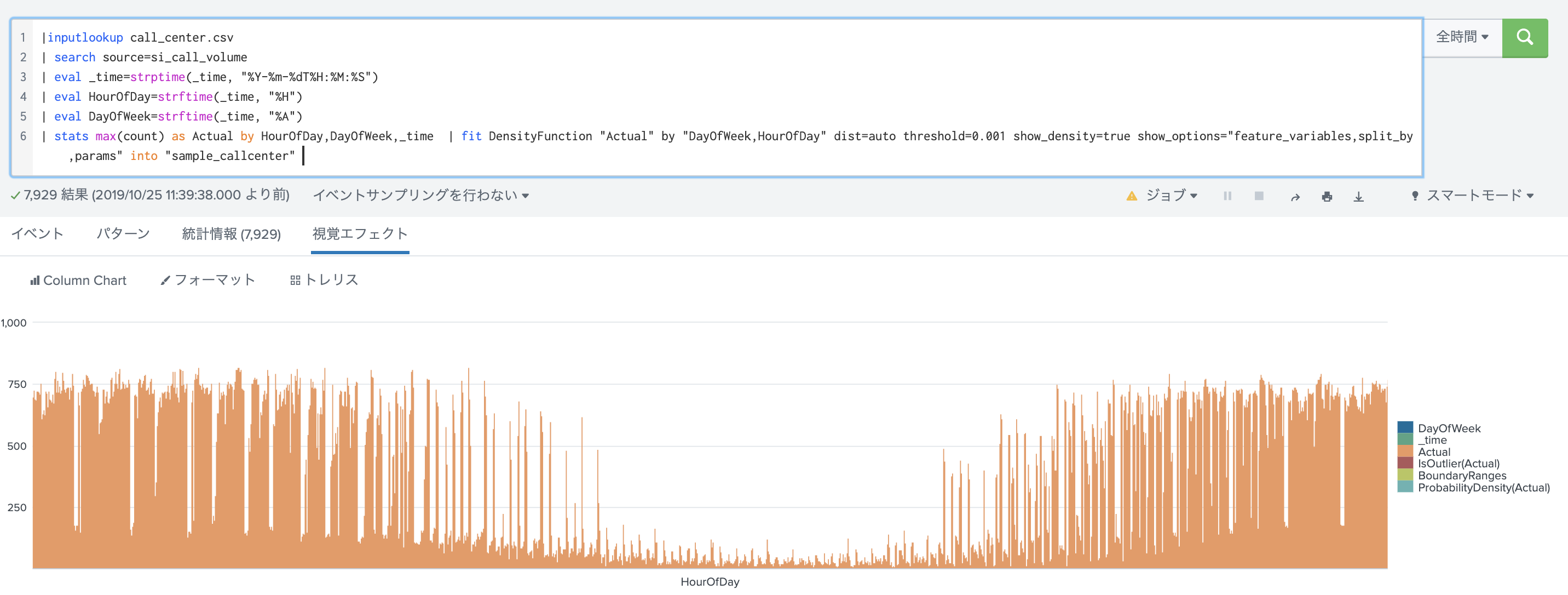Stop the search job
Screen dimensions: 1568x595
click(x=1259, y=196)
